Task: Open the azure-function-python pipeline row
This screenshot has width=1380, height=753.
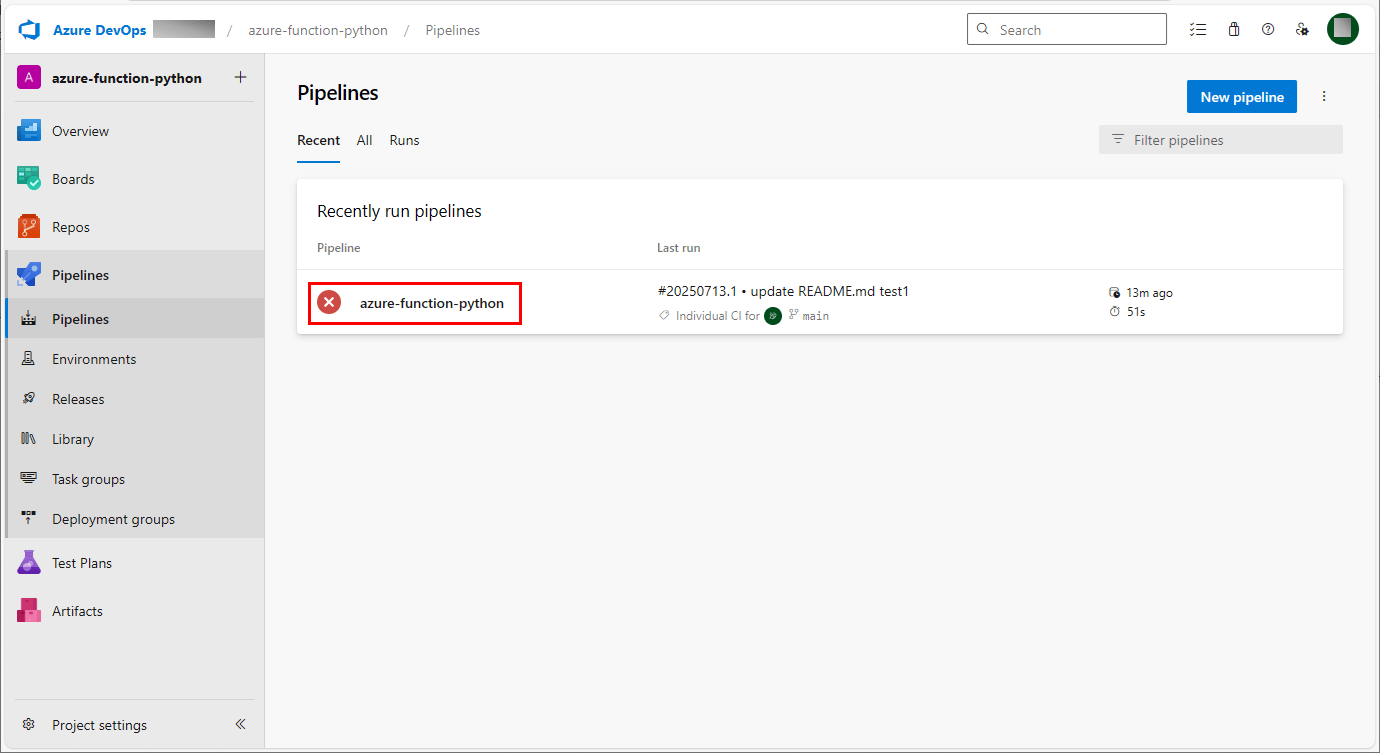Action: (x=820, y=302)
